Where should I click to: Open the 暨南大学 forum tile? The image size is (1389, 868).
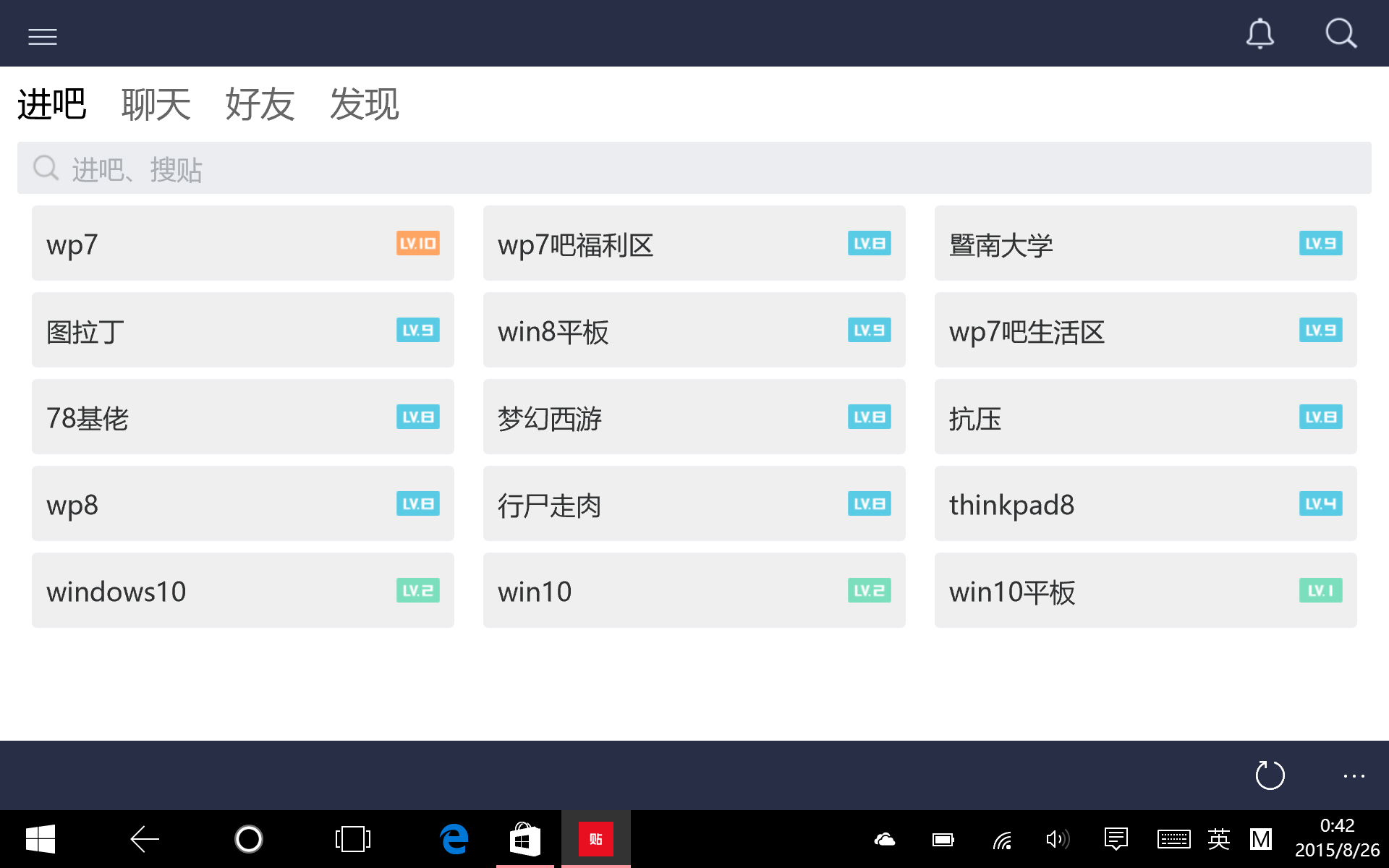(1145, 244)
